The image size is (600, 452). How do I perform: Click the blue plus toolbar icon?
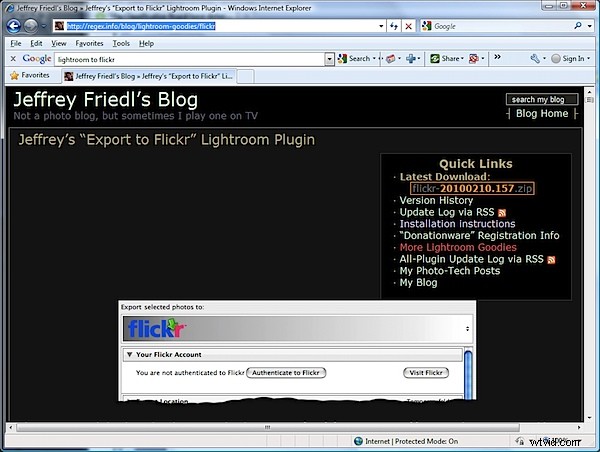[x=411, y=59]
